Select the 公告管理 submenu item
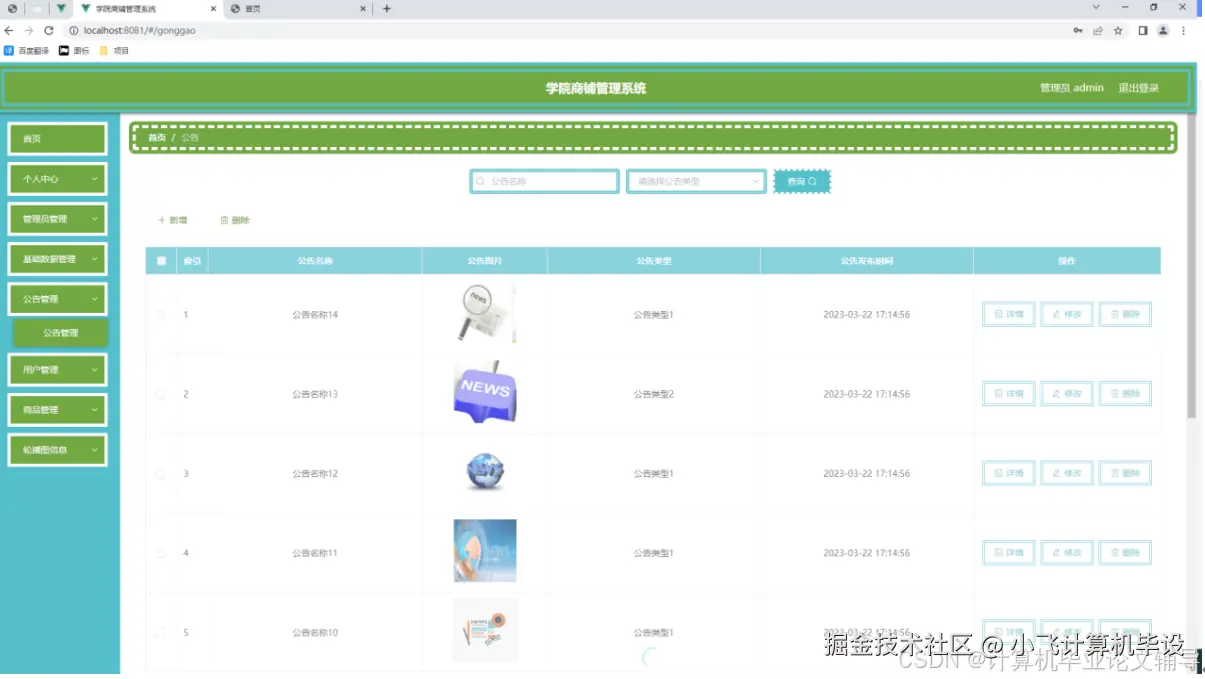The image size is (1205, 679). pos(60,333)
